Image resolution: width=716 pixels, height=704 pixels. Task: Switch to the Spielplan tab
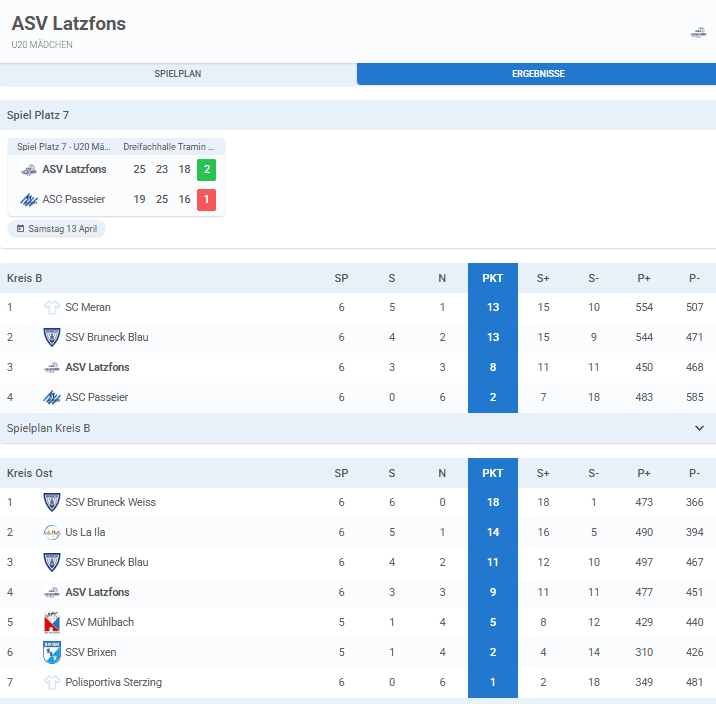point(178,74)
